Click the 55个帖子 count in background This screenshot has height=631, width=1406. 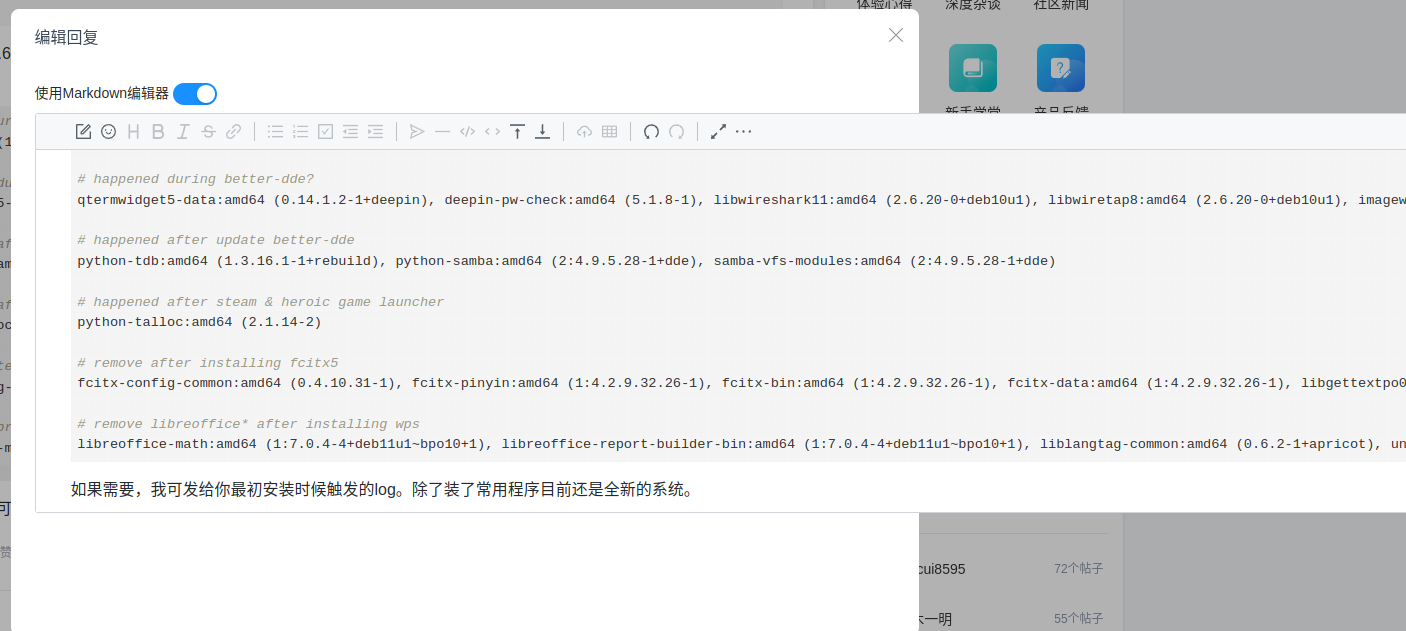coord(1078,619)
